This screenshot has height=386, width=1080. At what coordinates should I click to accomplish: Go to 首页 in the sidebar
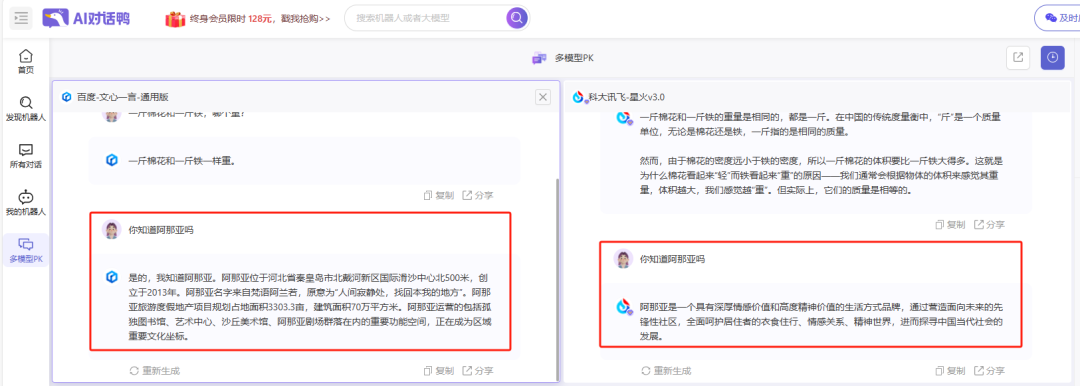point(25,61)
